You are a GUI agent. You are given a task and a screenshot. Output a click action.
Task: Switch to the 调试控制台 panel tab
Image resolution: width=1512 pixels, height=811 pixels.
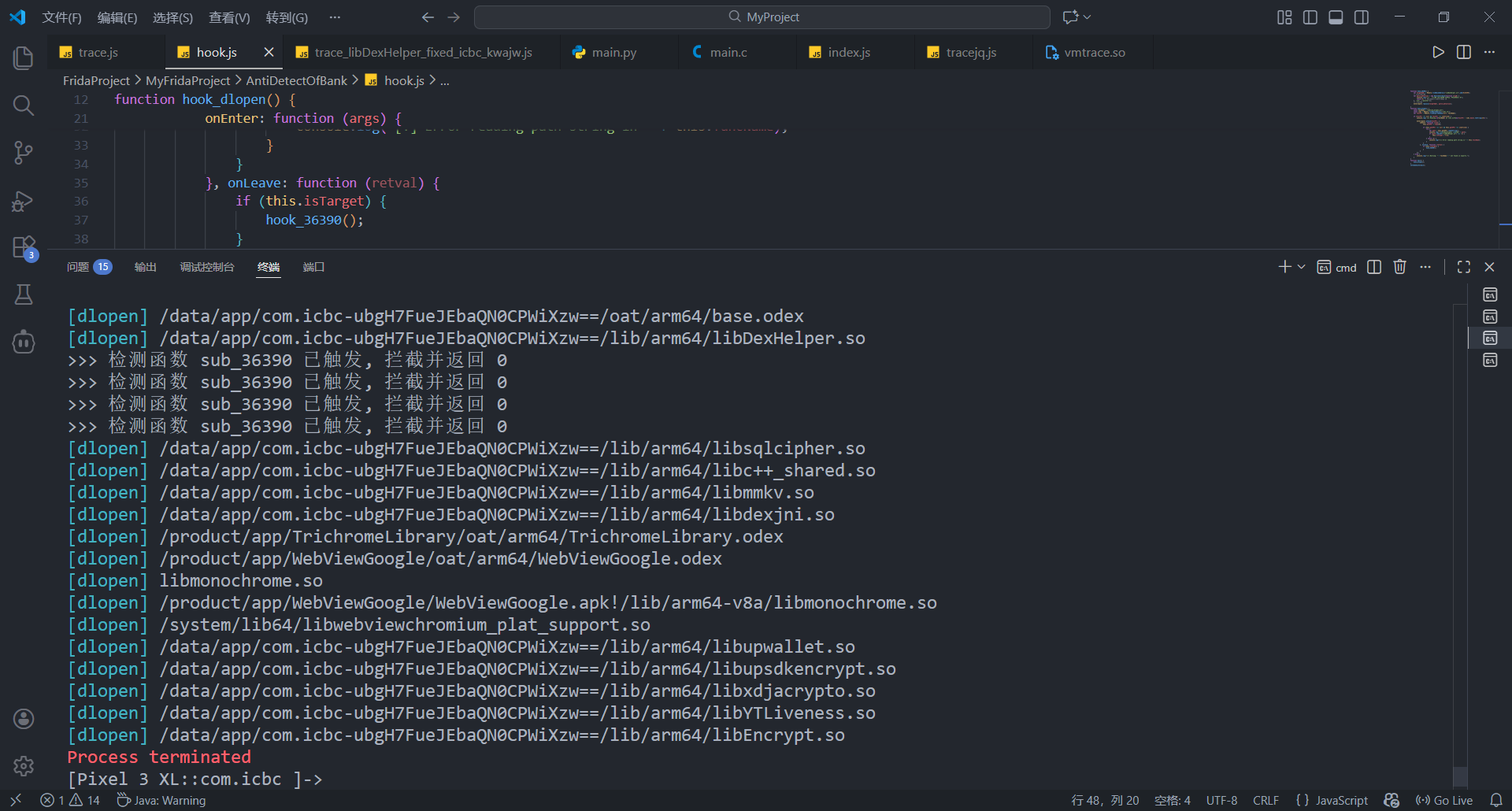207,267
